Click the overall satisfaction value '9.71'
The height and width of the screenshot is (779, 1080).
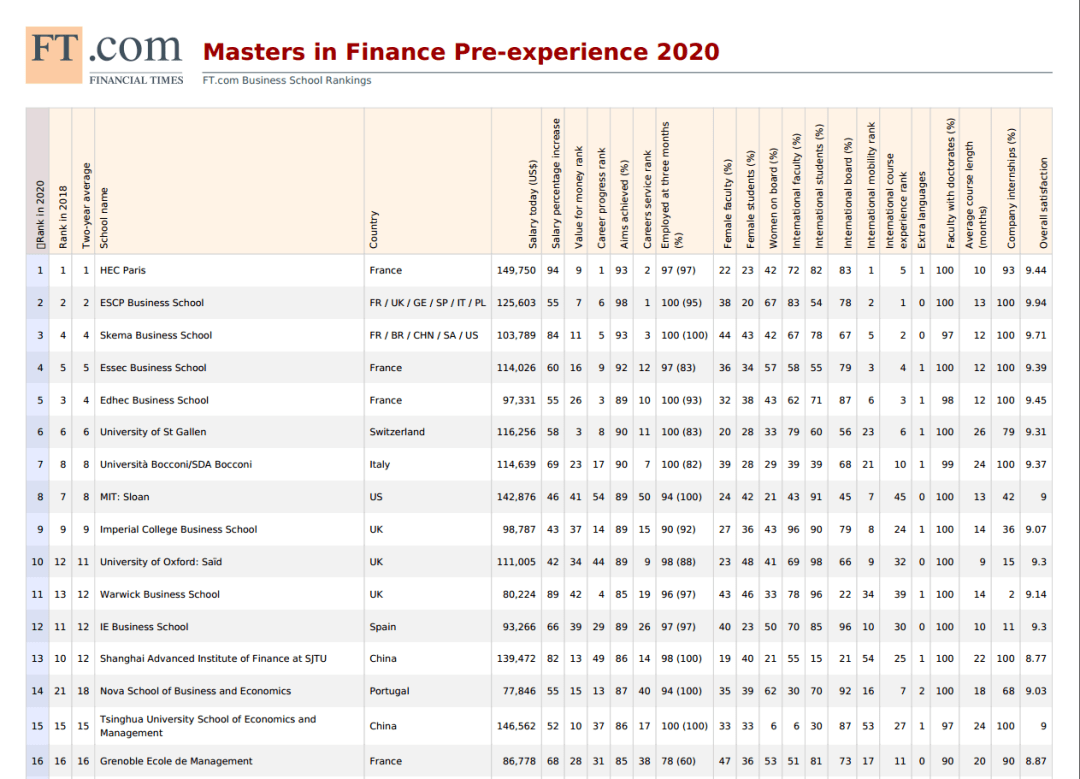[1036, 335]
